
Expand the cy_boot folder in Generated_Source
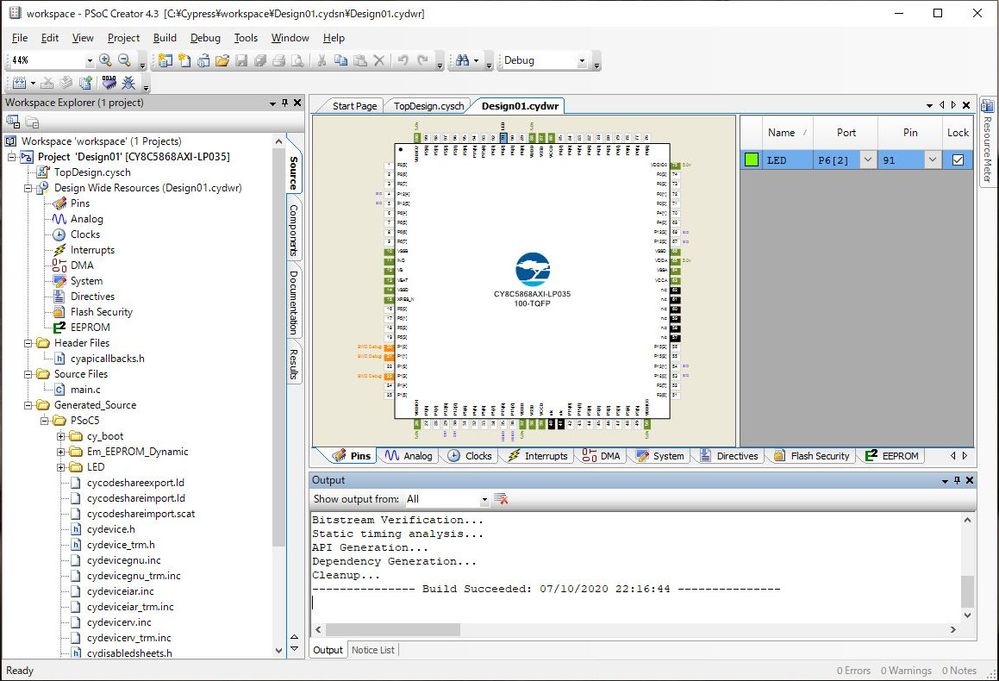click(62, 436)
